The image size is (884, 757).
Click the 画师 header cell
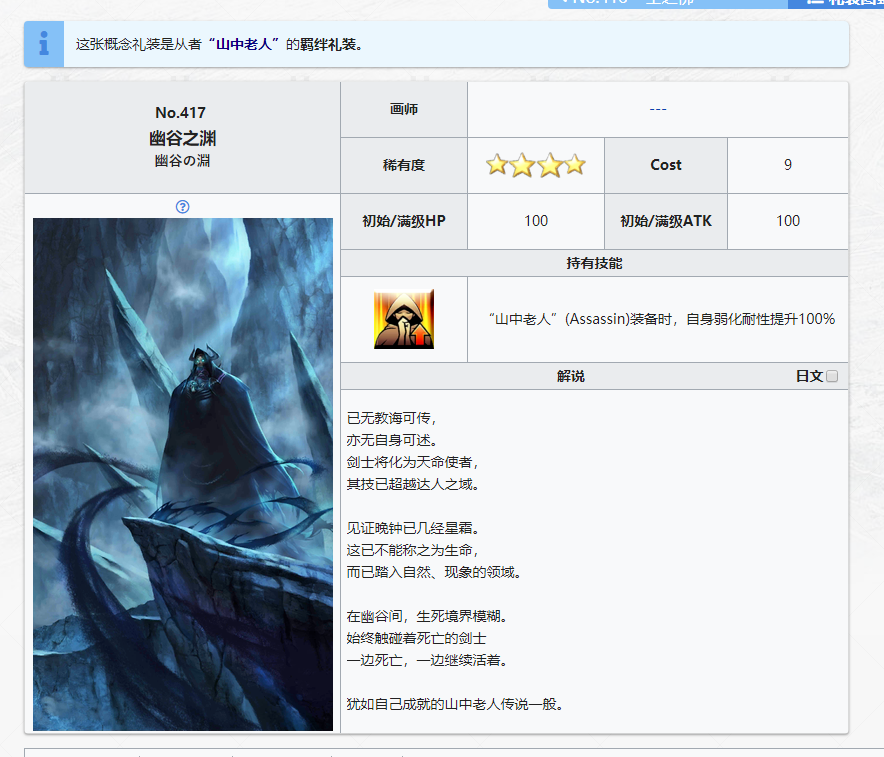point(404,109)
